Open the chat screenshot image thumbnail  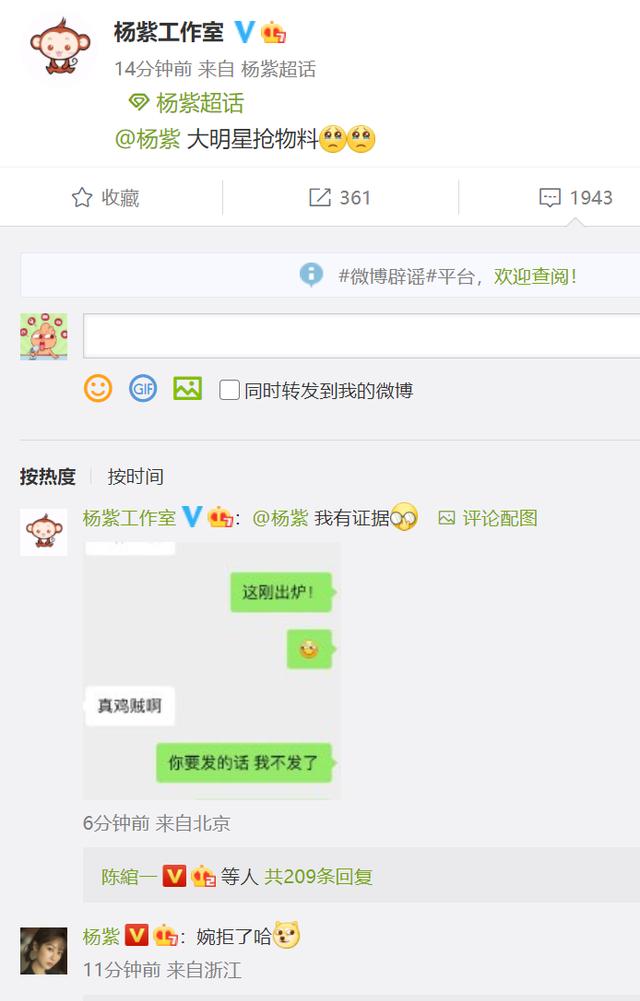[212, 670]
